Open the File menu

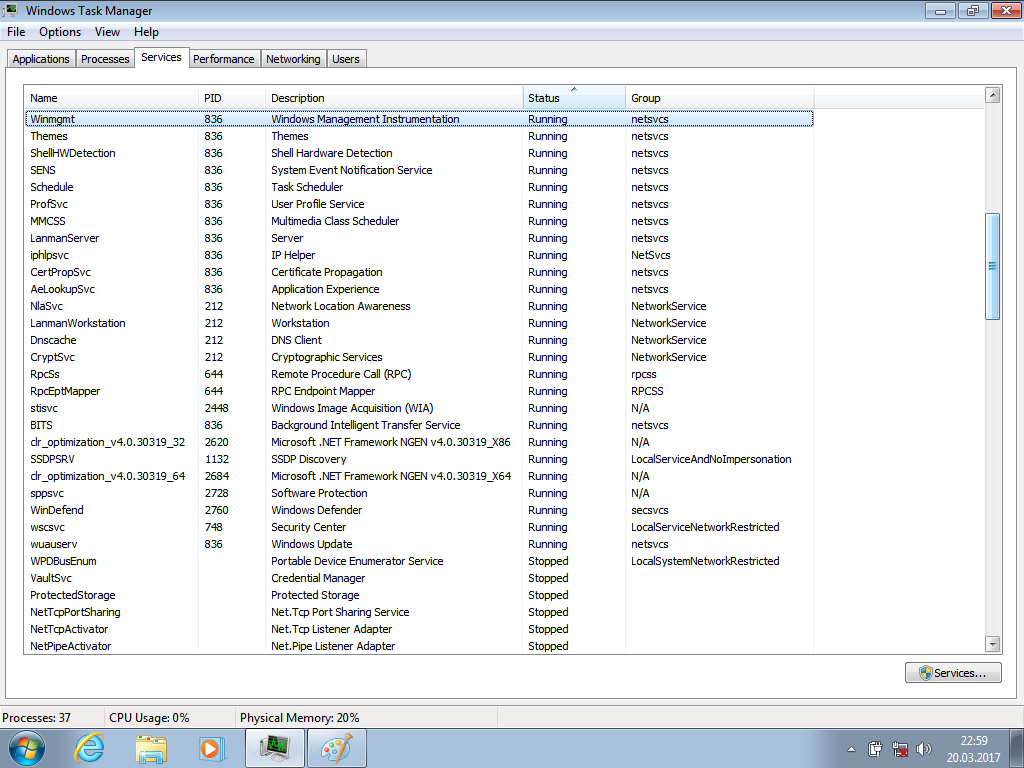point(16,32)
